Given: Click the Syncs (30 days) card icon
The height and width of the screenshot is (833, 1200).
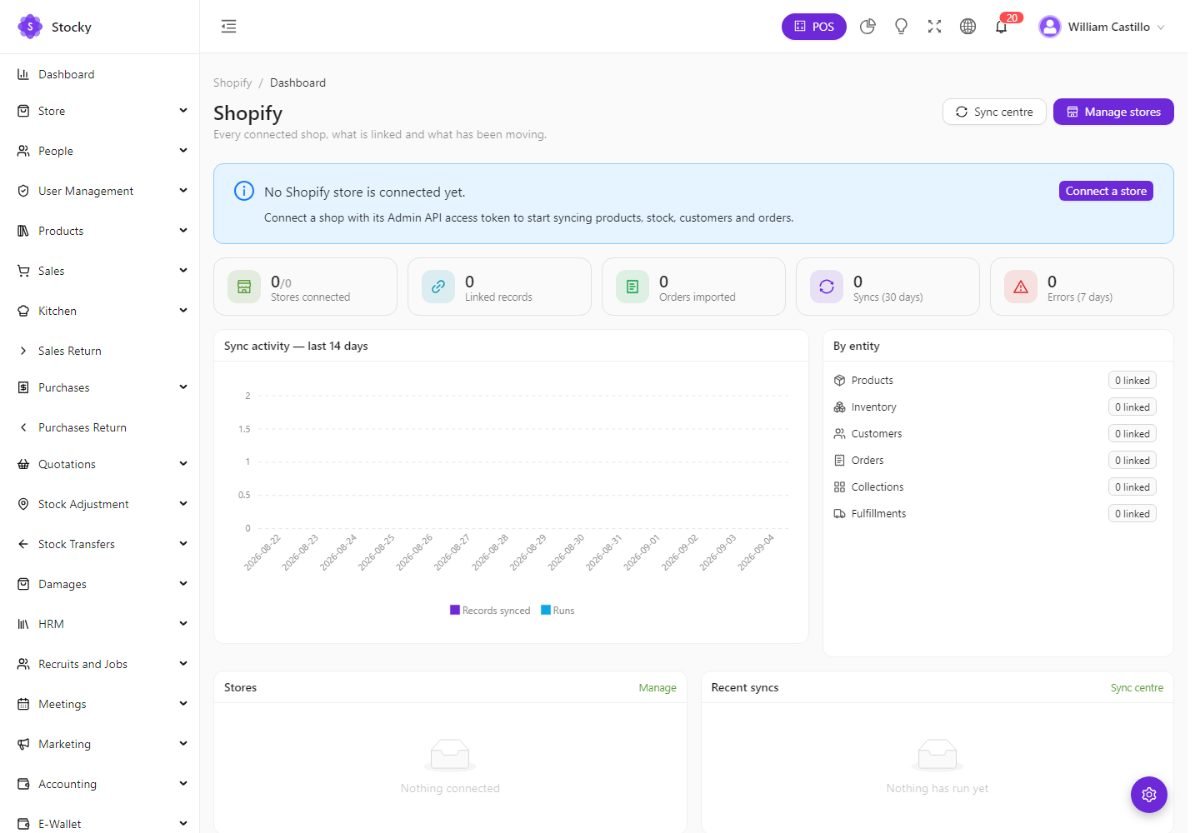Looking at the screenshot, I should tap(826, 287).
